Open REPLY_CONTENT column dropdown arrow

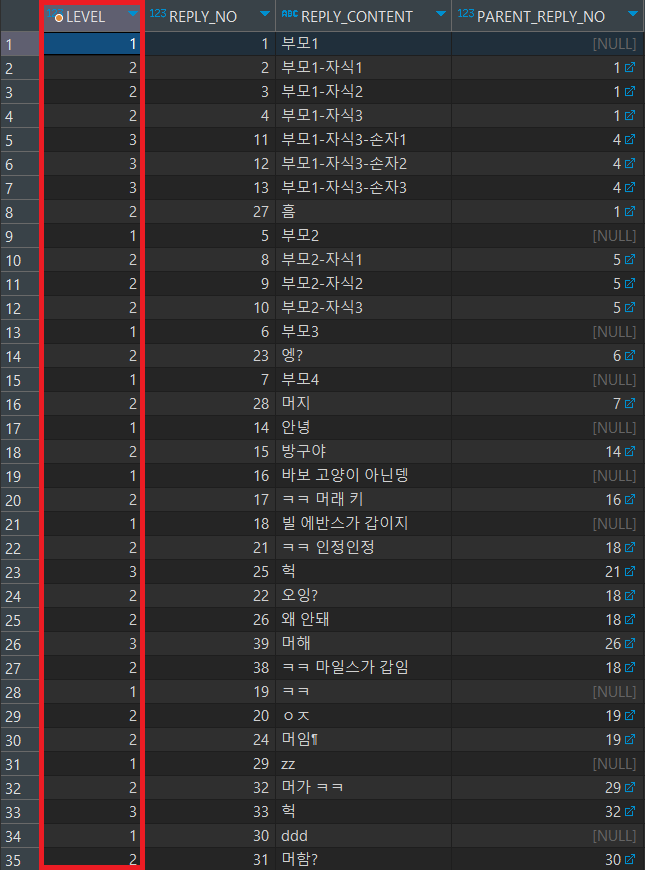tap(441, 13)
